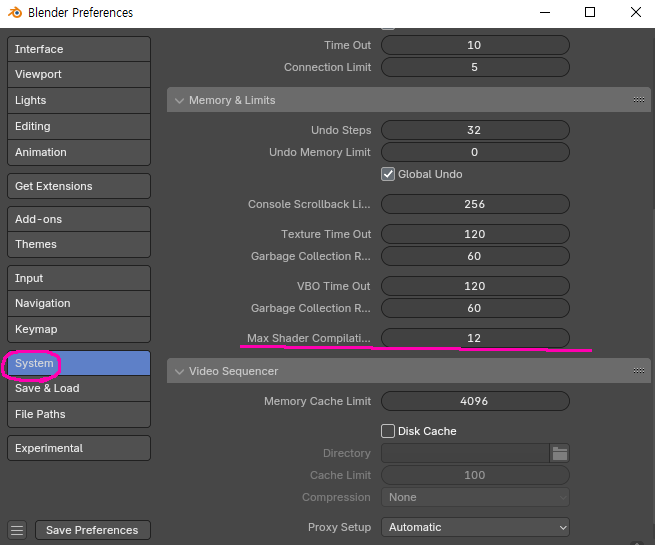655x545 pixels.
Task: Maximize the Blender Preferences window
Action: [590, 13]
